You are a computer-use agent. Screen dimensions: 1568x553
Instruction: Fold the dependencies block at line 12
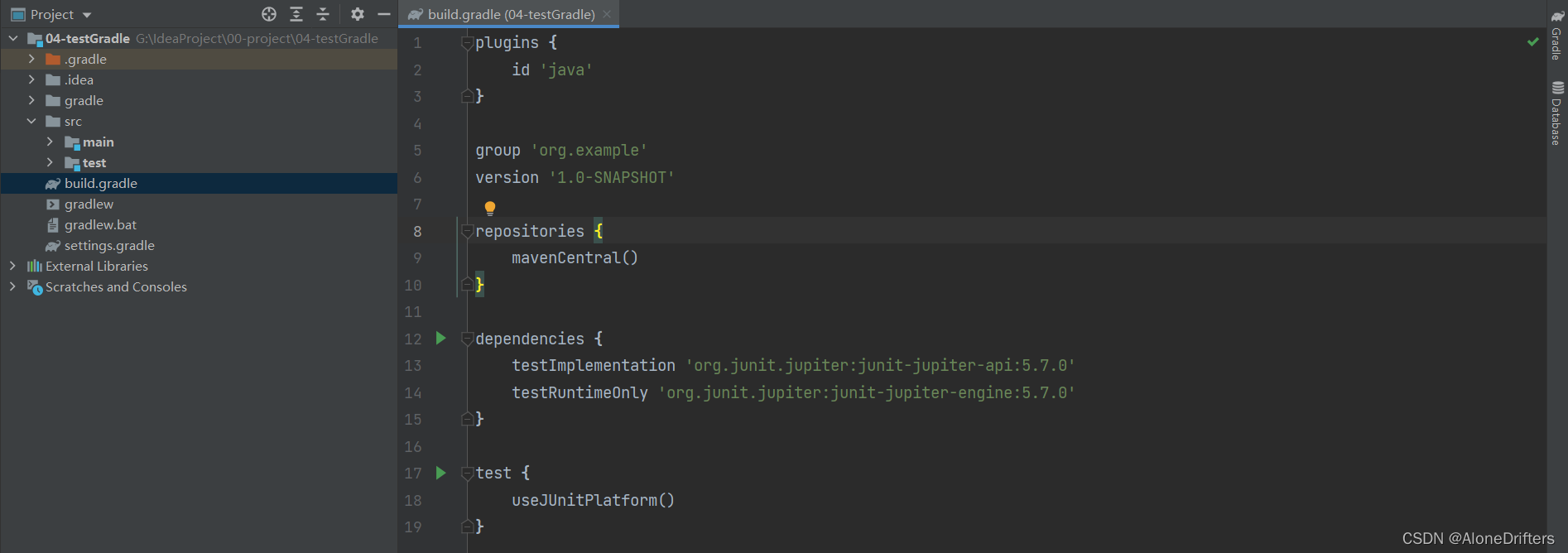click(467, 339)
